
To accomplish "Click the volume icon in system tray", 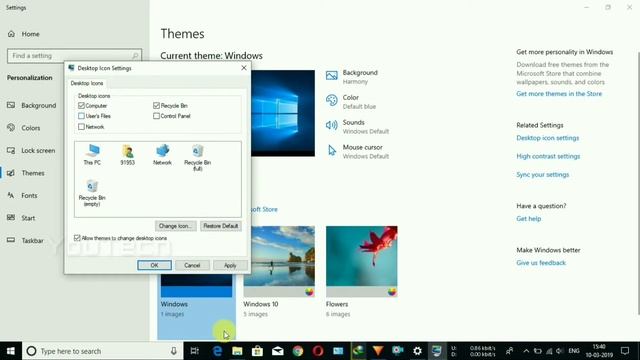I will (560, 351).
